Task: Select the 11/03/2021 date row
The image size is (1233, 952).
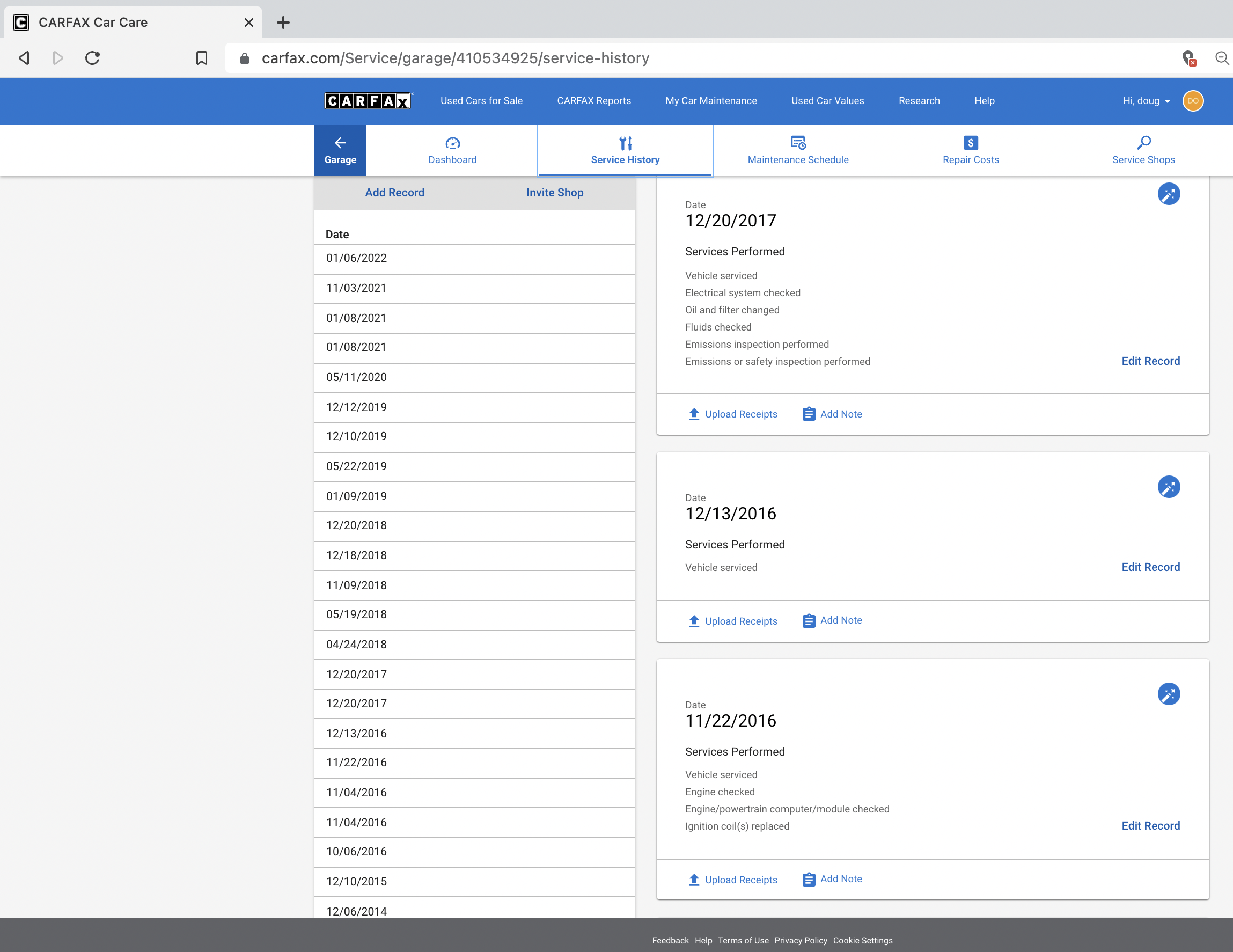Action: click(474, 289)
